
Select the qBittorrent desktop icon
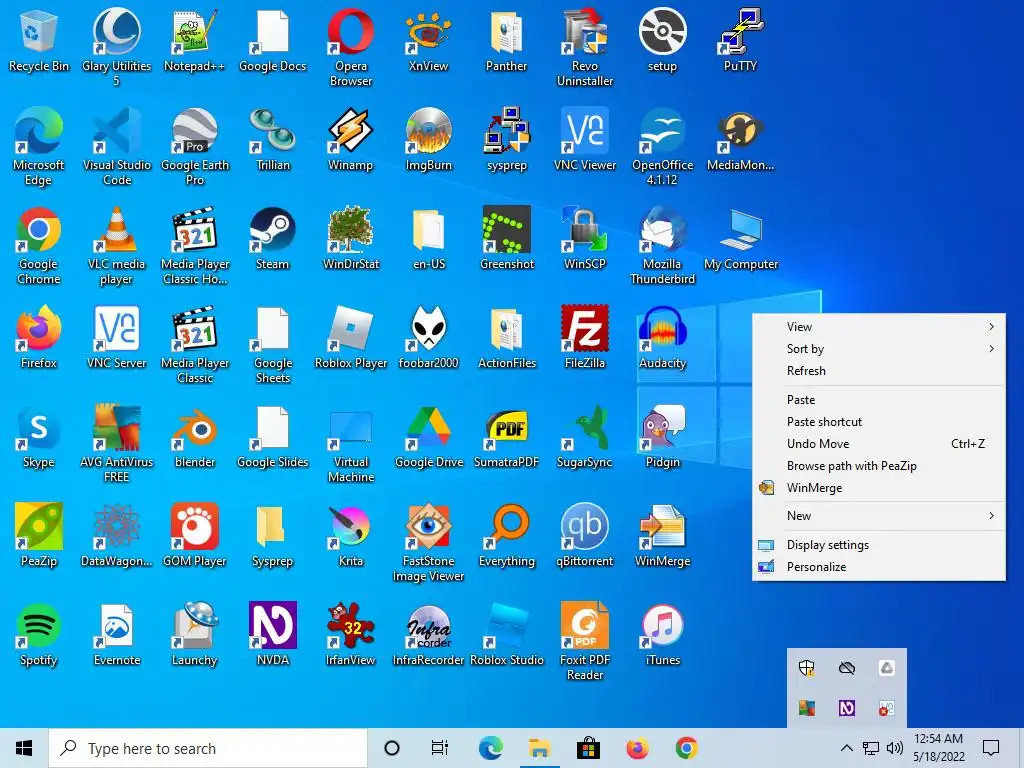point(584,536)
